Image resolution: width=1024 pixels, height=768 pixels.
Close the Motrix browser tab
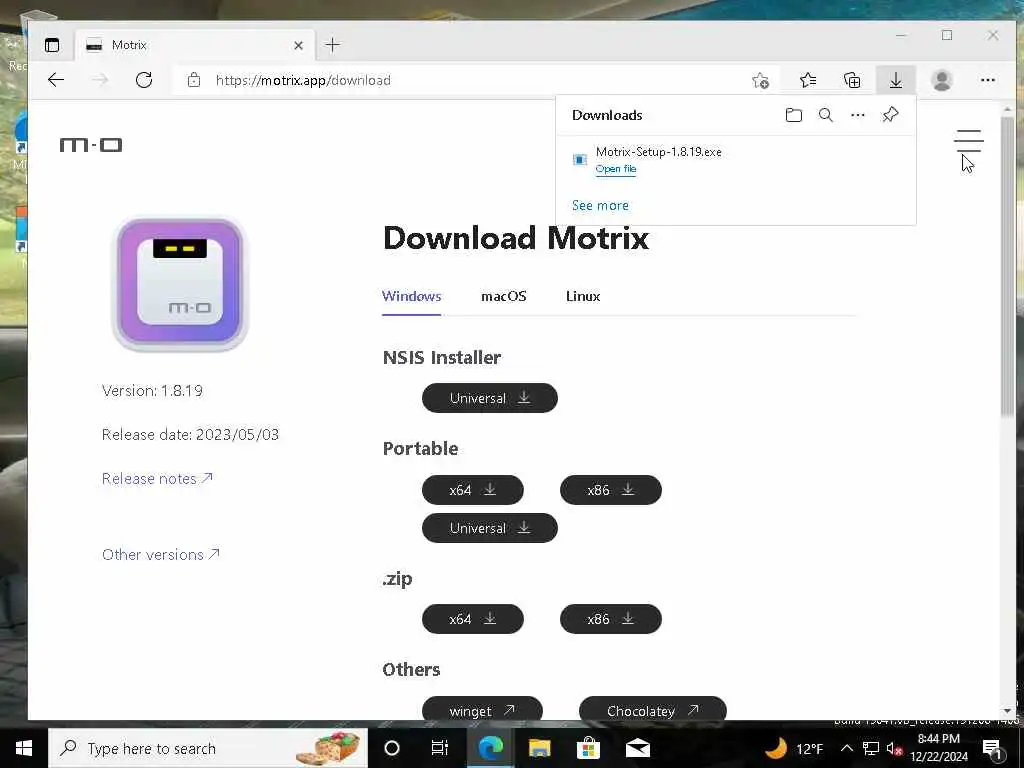click(298, 45)
